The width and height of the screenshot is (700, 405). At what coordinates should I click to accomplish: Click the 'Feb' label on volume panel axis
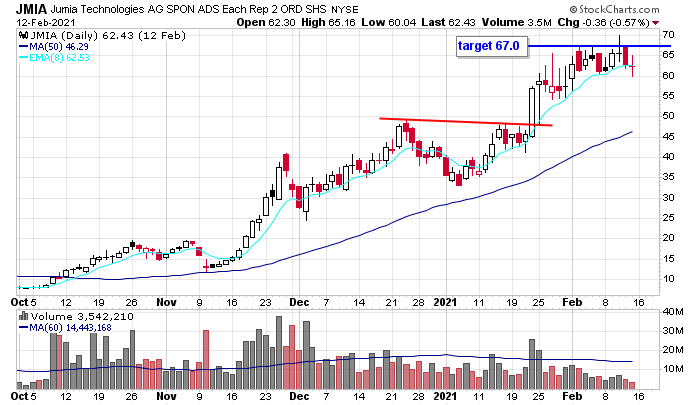[x=572, y=396]
